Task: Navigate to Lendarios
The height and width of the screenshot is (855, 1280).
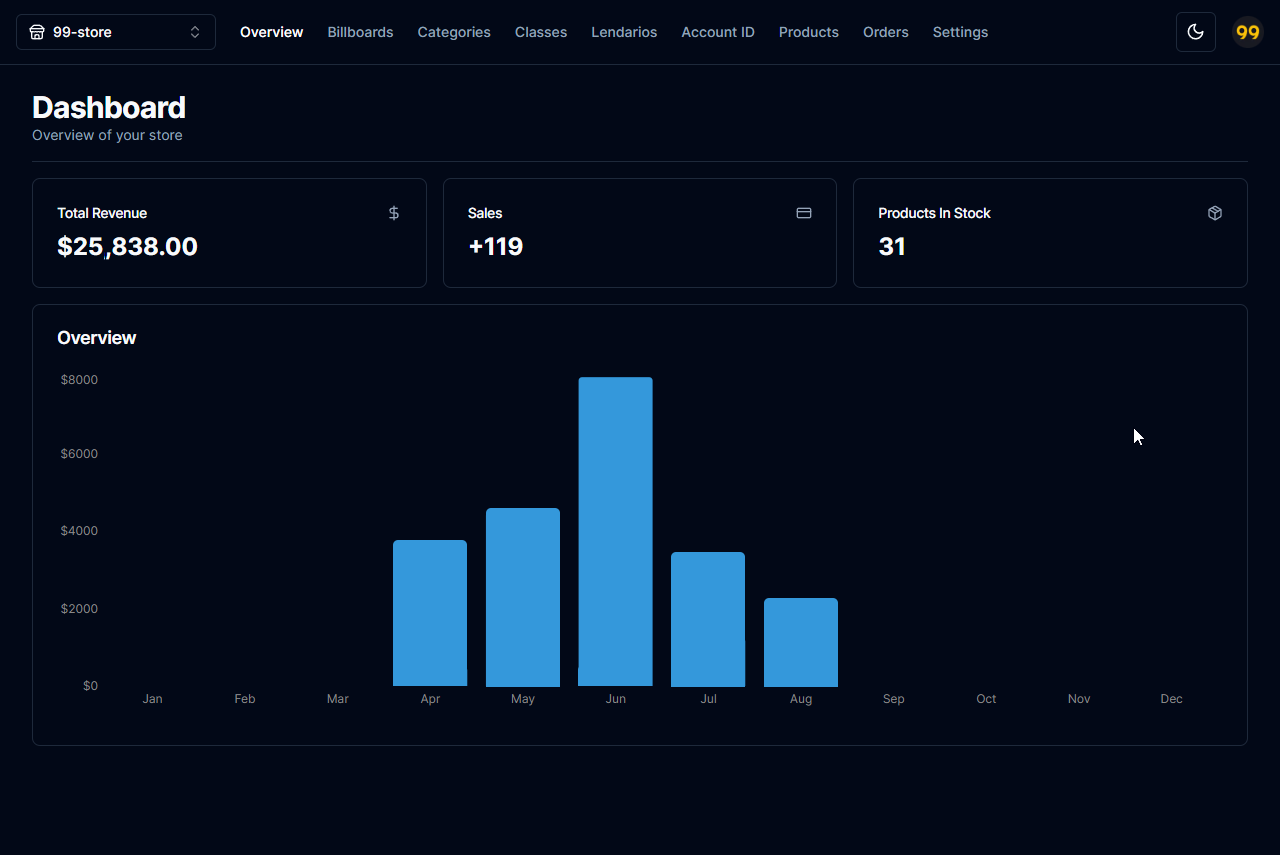Action: pyautogui.click(x=624, y=32)
